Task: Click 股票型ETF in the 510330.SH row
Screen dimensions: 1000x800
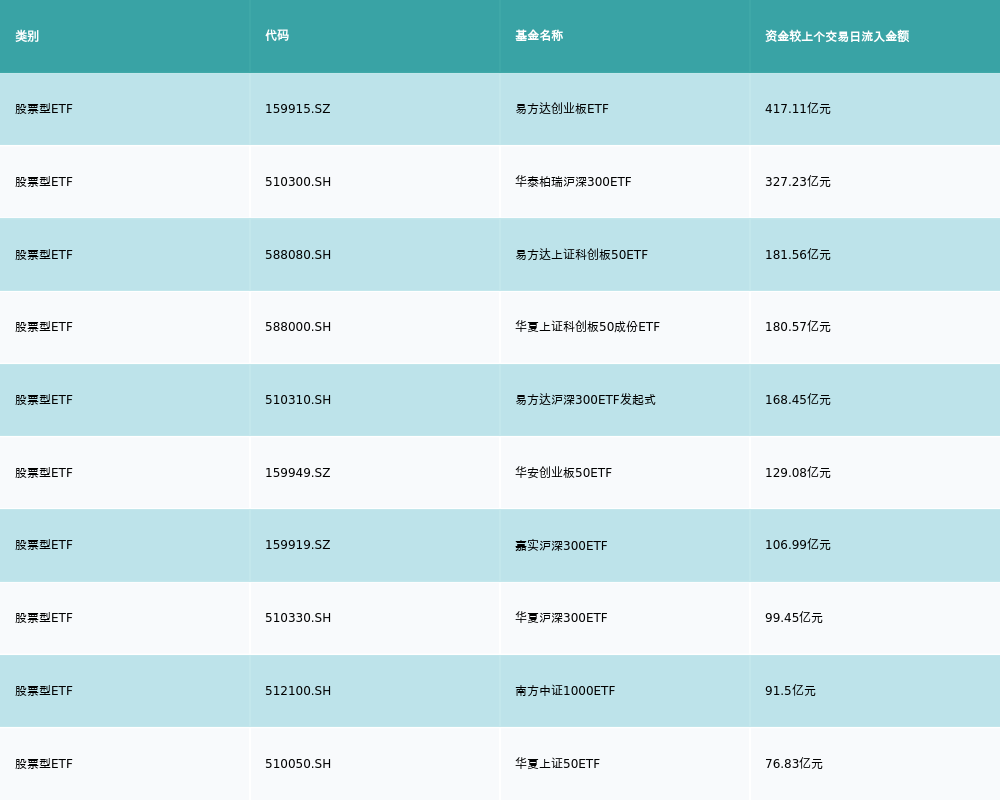Action: (44, 618)
